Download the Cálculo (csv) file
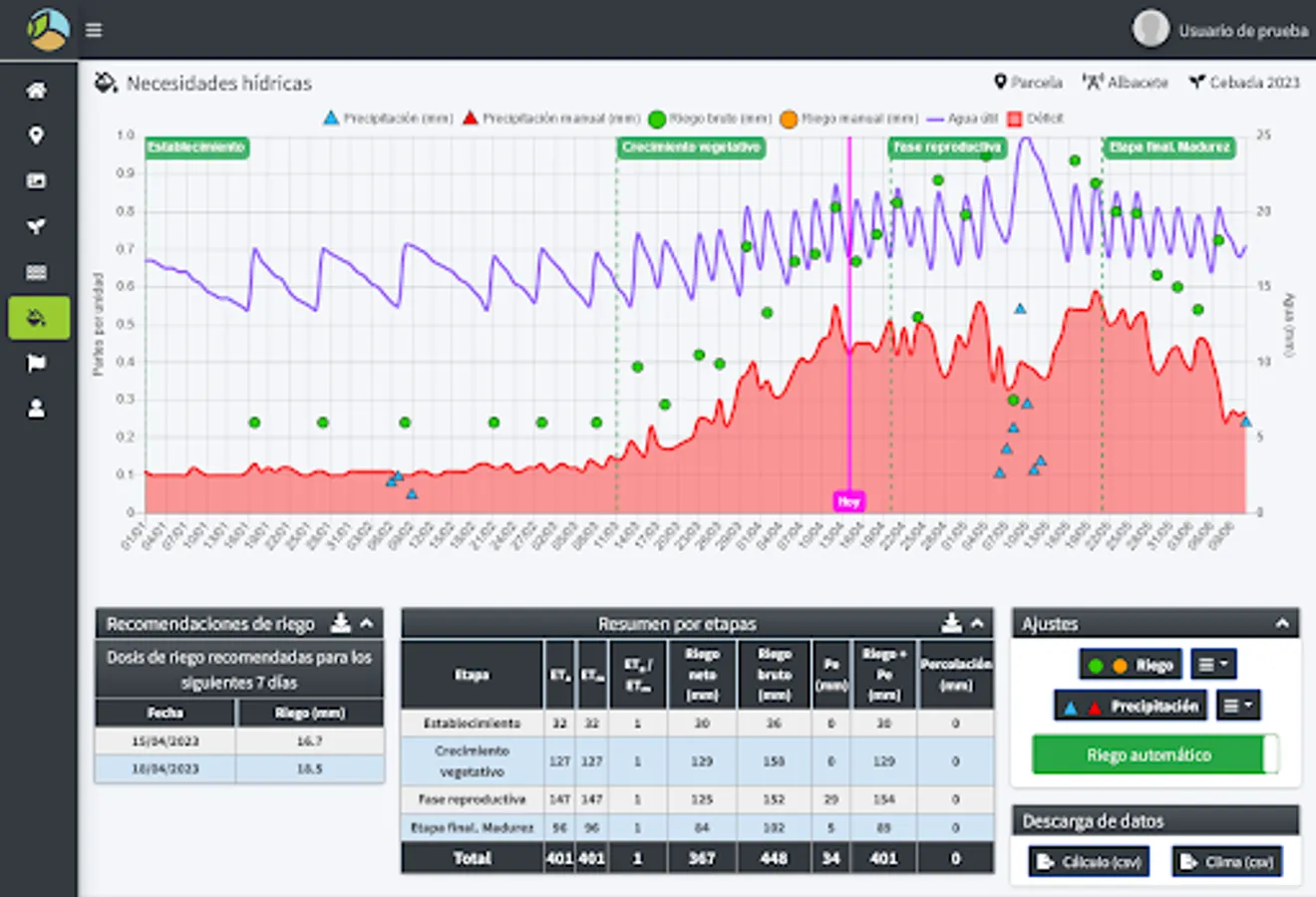The image size is (1316, 897). click(x=1089, y=861)
